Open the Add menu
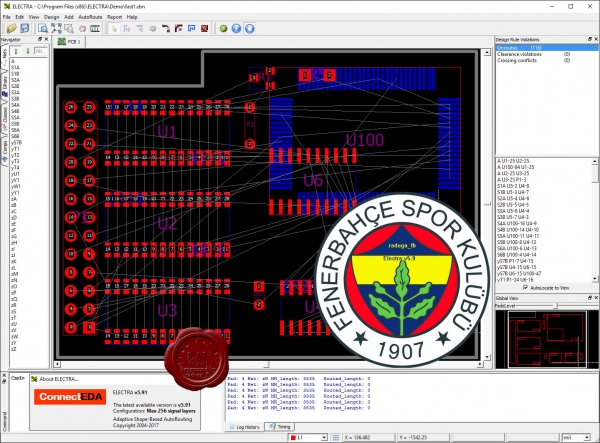600x443 pixels. (x=68, y=17)
